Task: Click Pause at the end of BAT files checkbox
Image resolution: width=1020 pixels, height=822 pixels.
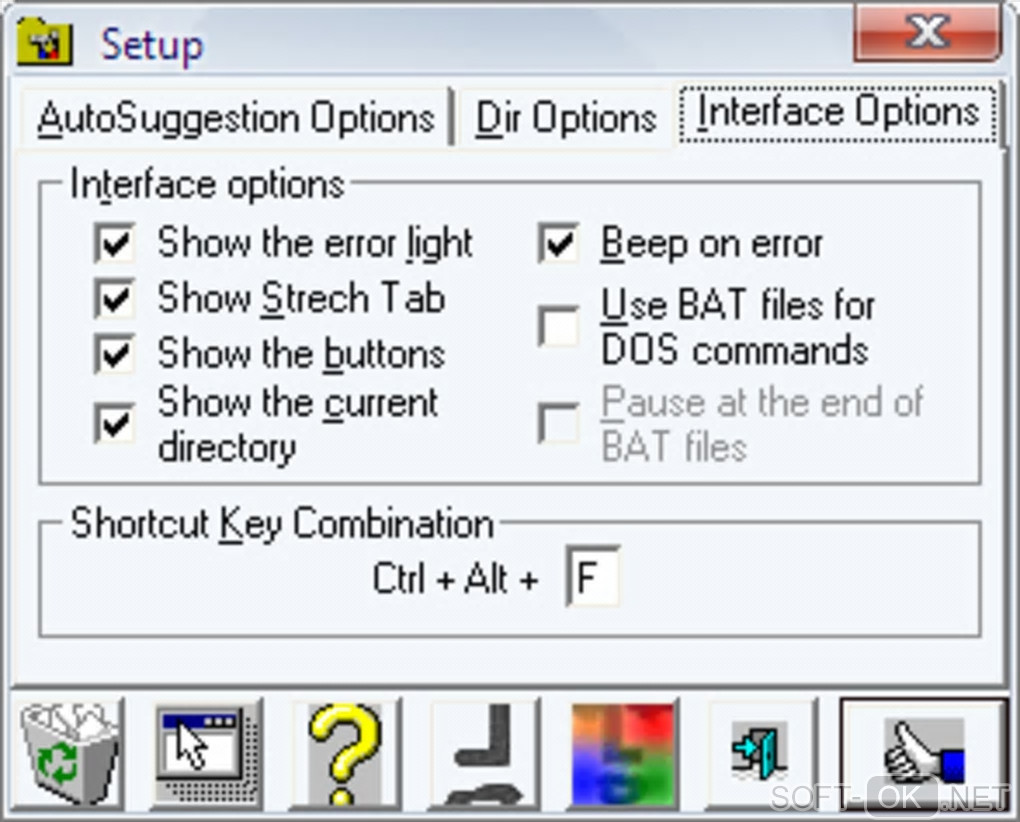Action: coord(558,423)
